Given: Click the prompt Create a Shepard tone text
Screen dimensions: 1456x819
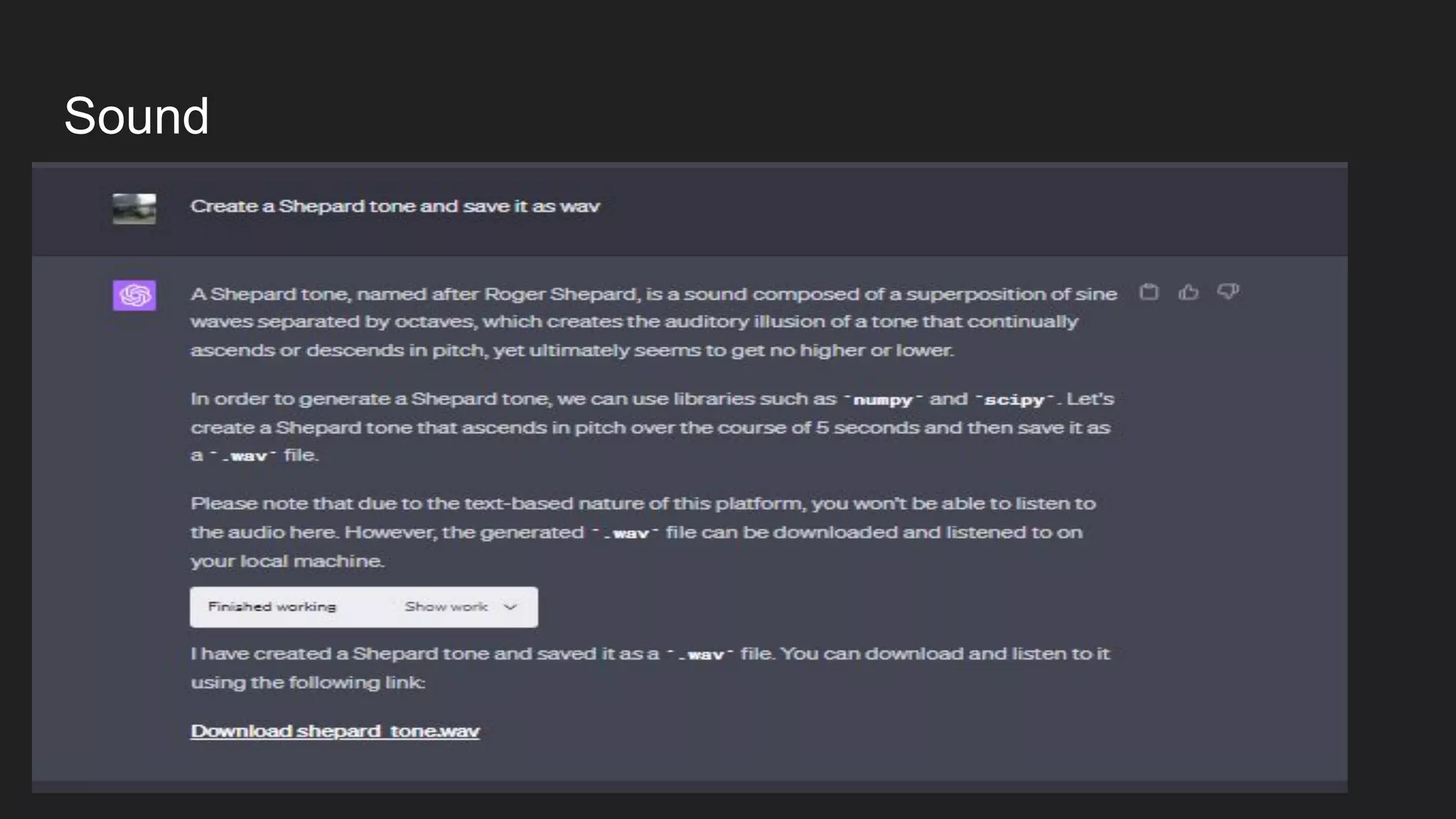Looking at the screenshot, I should [395, 206].
